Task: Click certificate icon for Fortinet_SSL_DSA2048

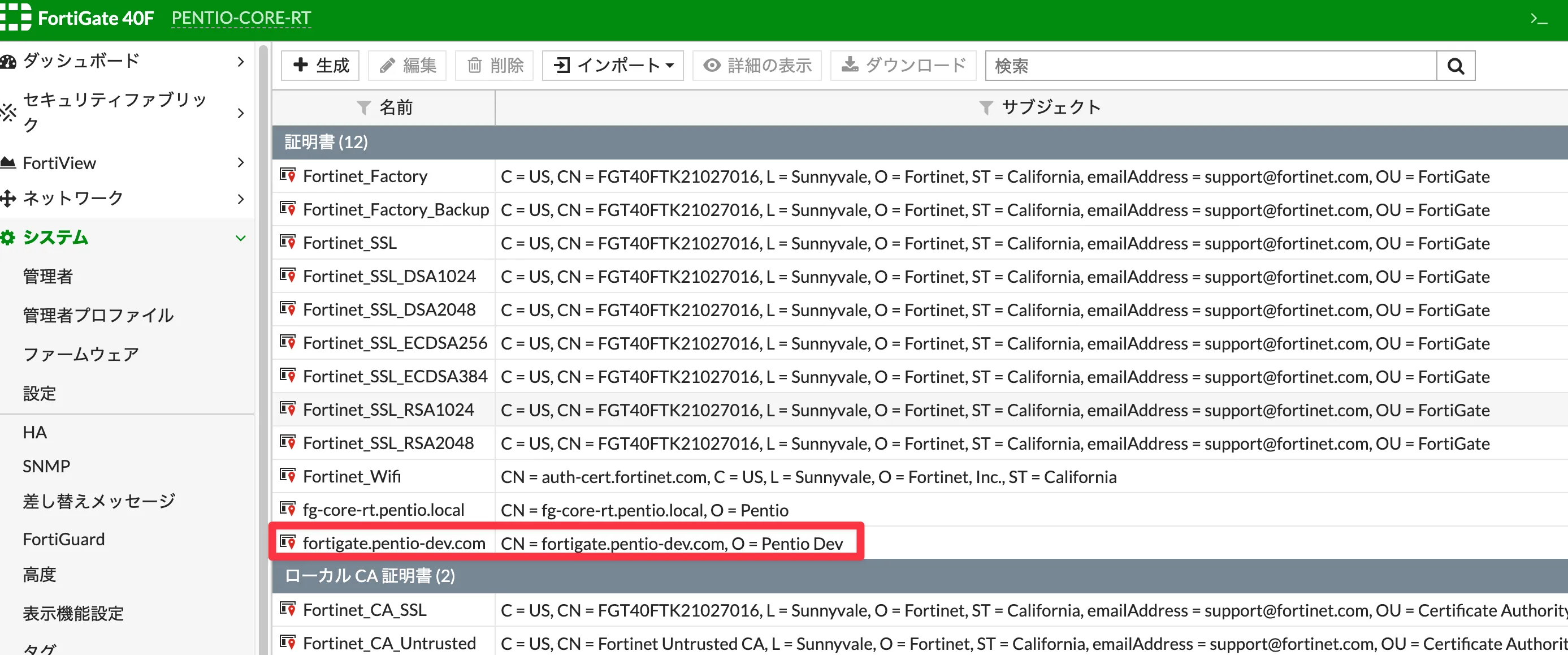Action: pyautogui.click(x=288, y=309)
